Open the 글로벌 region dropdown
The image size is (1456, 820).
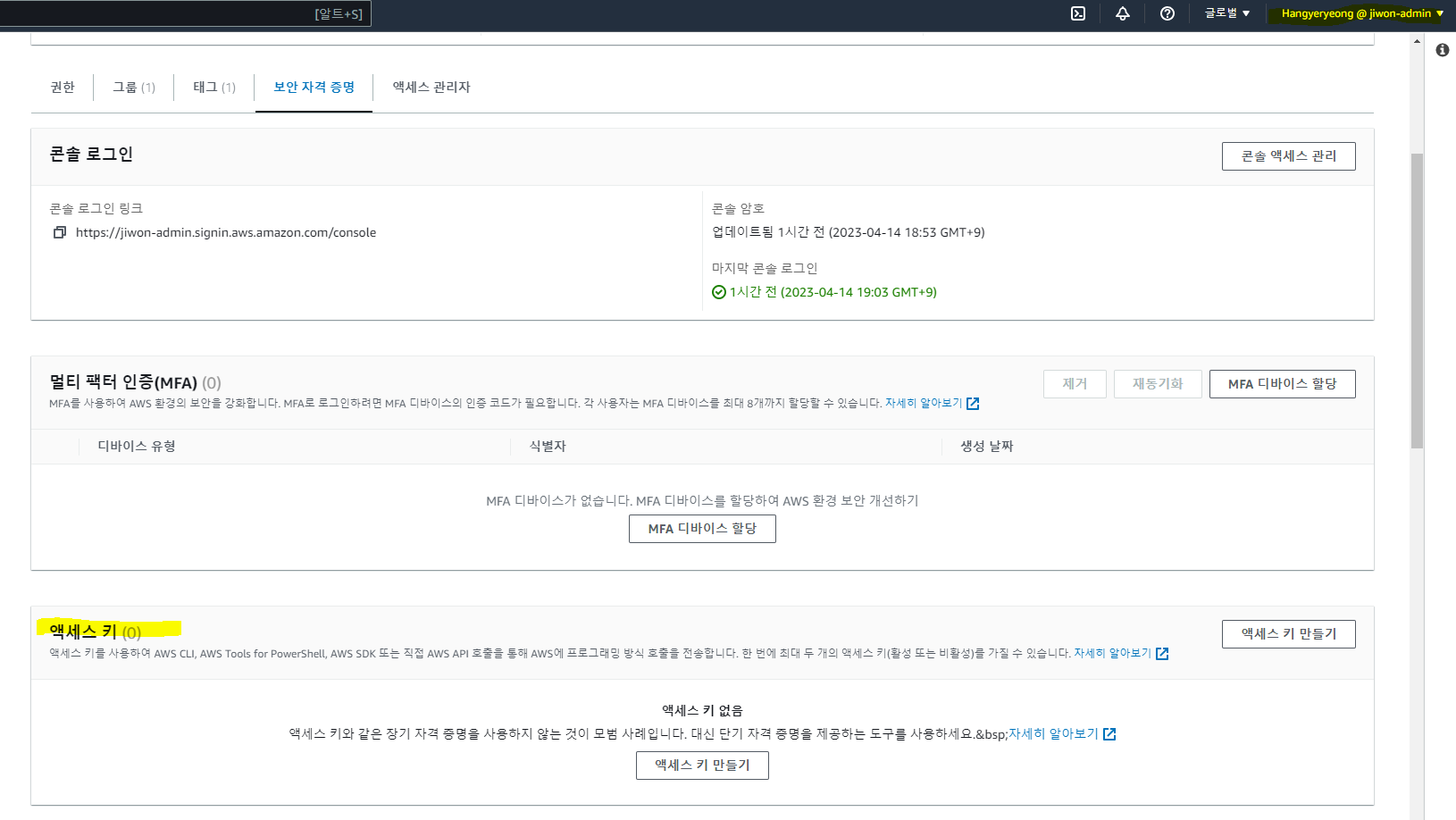coord(1227,13)
